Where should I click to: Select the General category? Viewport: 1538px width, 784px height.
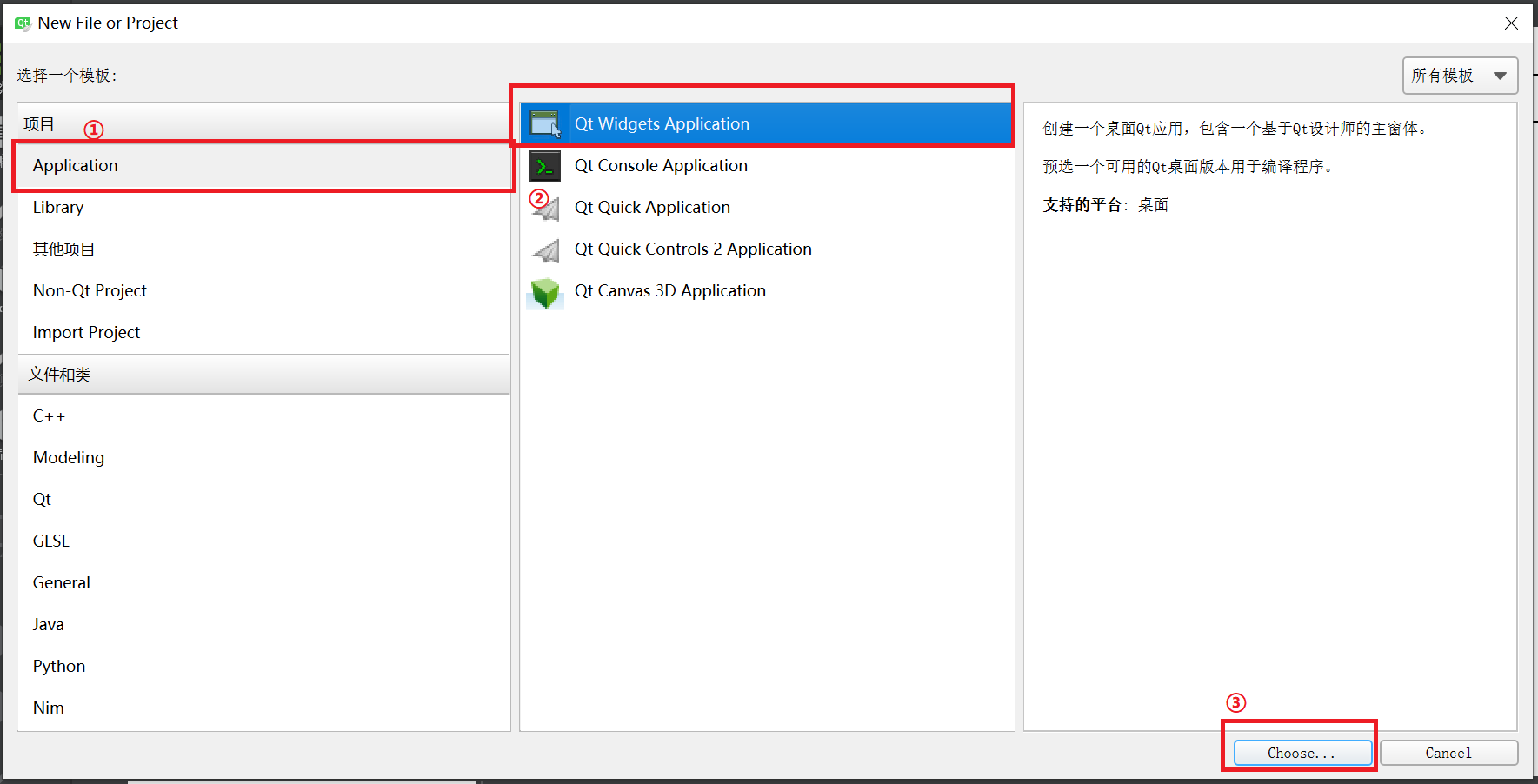click(263, 583)
